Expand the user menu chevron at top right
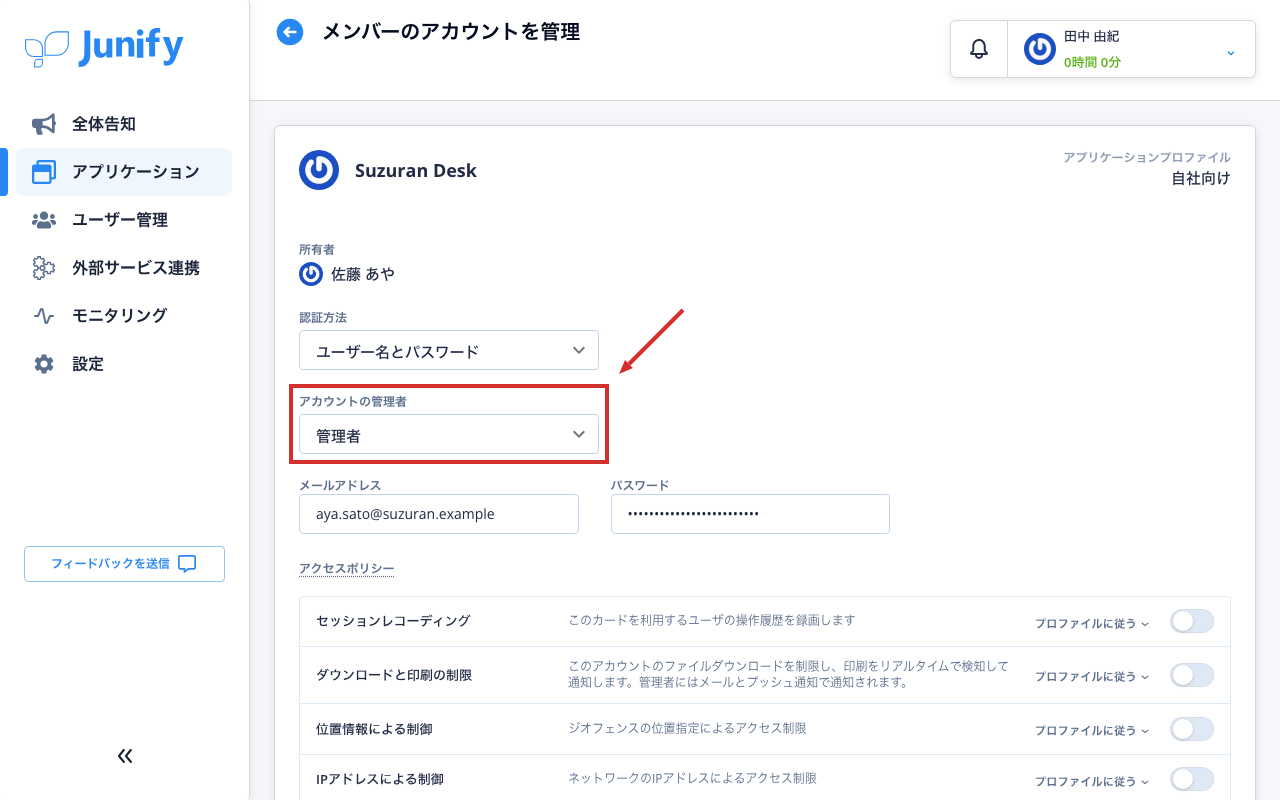Screen dimensions: 1280x800 click(x=1231, y=52)
